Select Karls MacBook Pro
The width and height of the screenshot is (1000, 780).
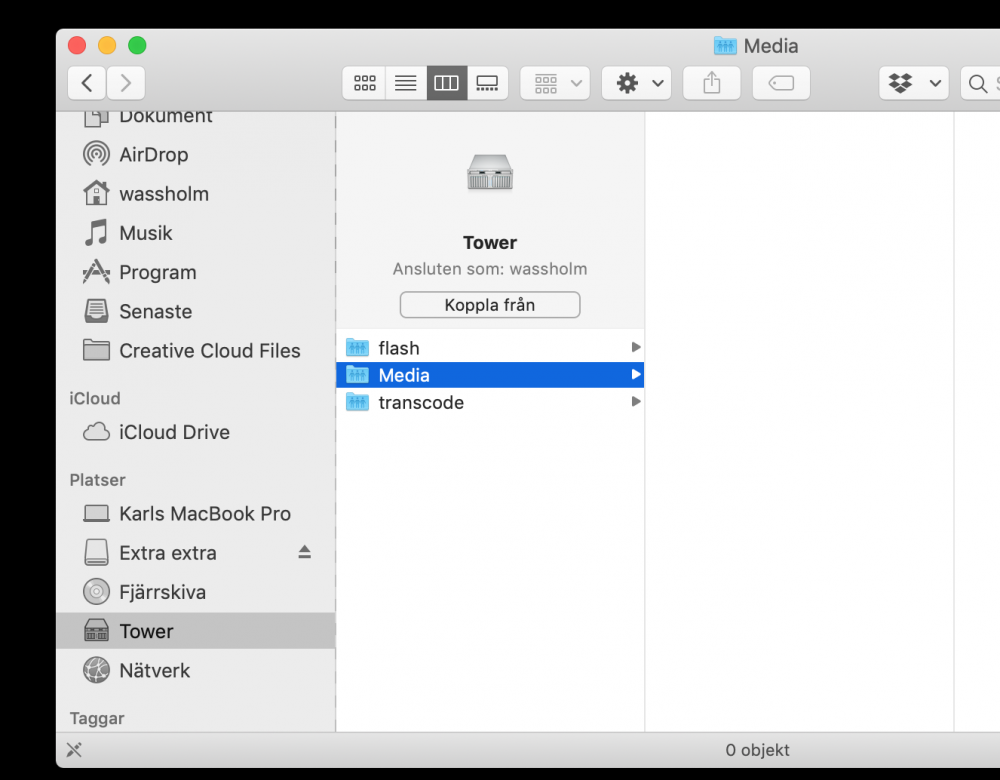coord(195,513)
